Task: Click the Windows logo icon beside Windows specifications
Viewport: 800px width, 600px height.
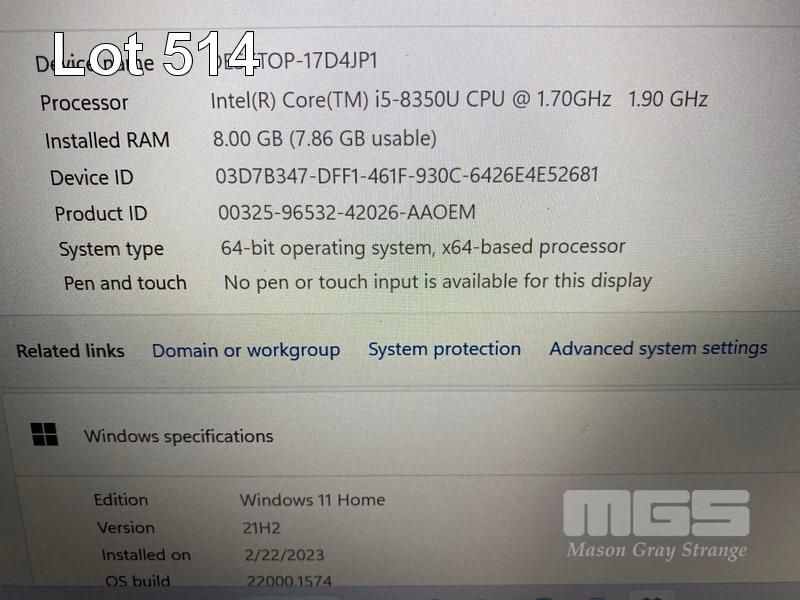Action: click(x=44, y=434)
